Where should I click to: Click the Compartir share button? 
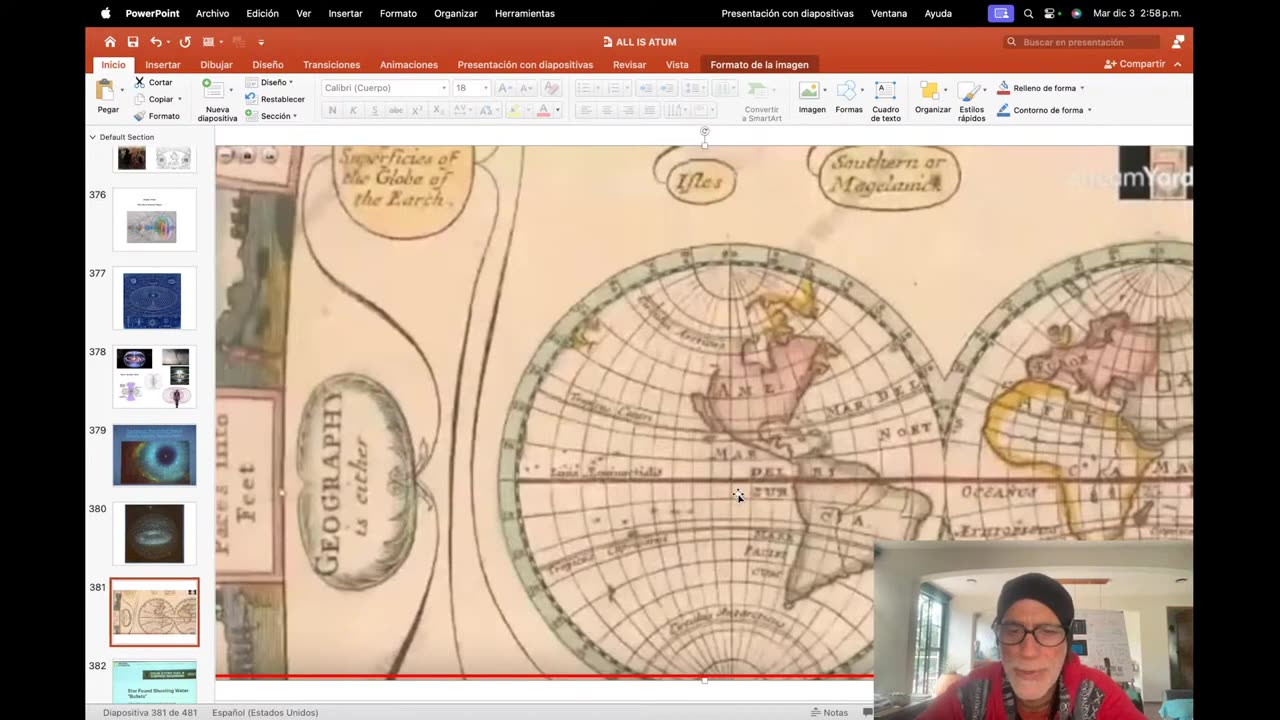coord(1135,64)
